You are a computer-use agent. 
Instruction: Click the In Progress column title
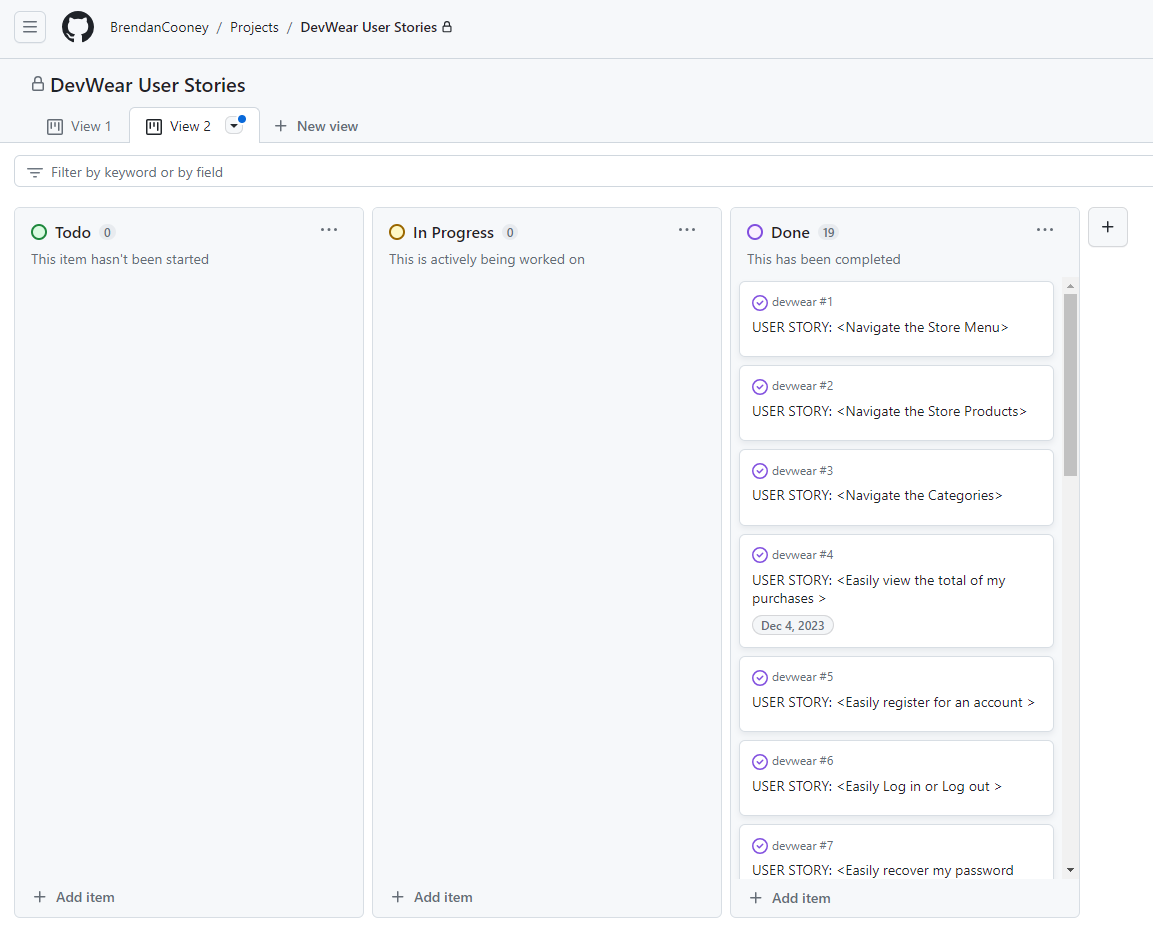click(x=453, y=232)
